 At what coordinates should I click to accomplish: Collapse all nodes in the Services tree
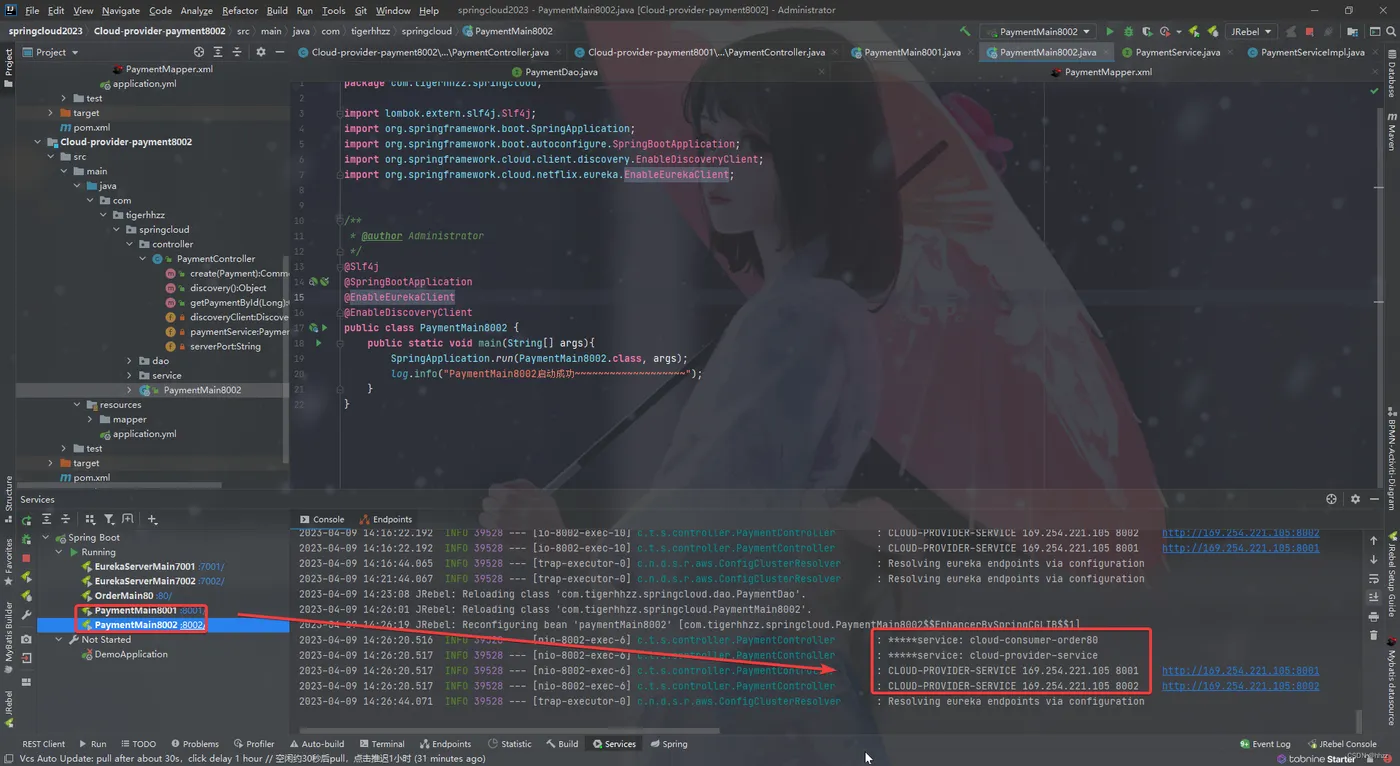coord(65,519)
